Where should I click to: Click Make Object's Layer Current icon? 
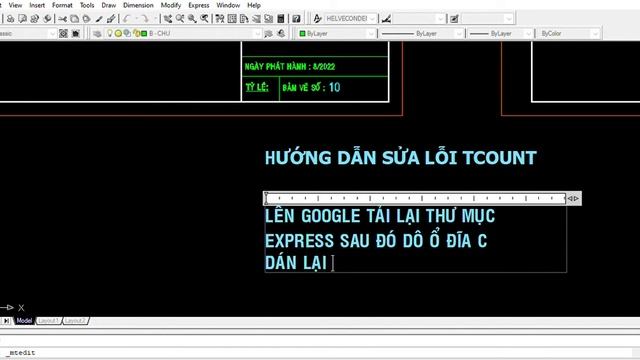click(268, 33)
